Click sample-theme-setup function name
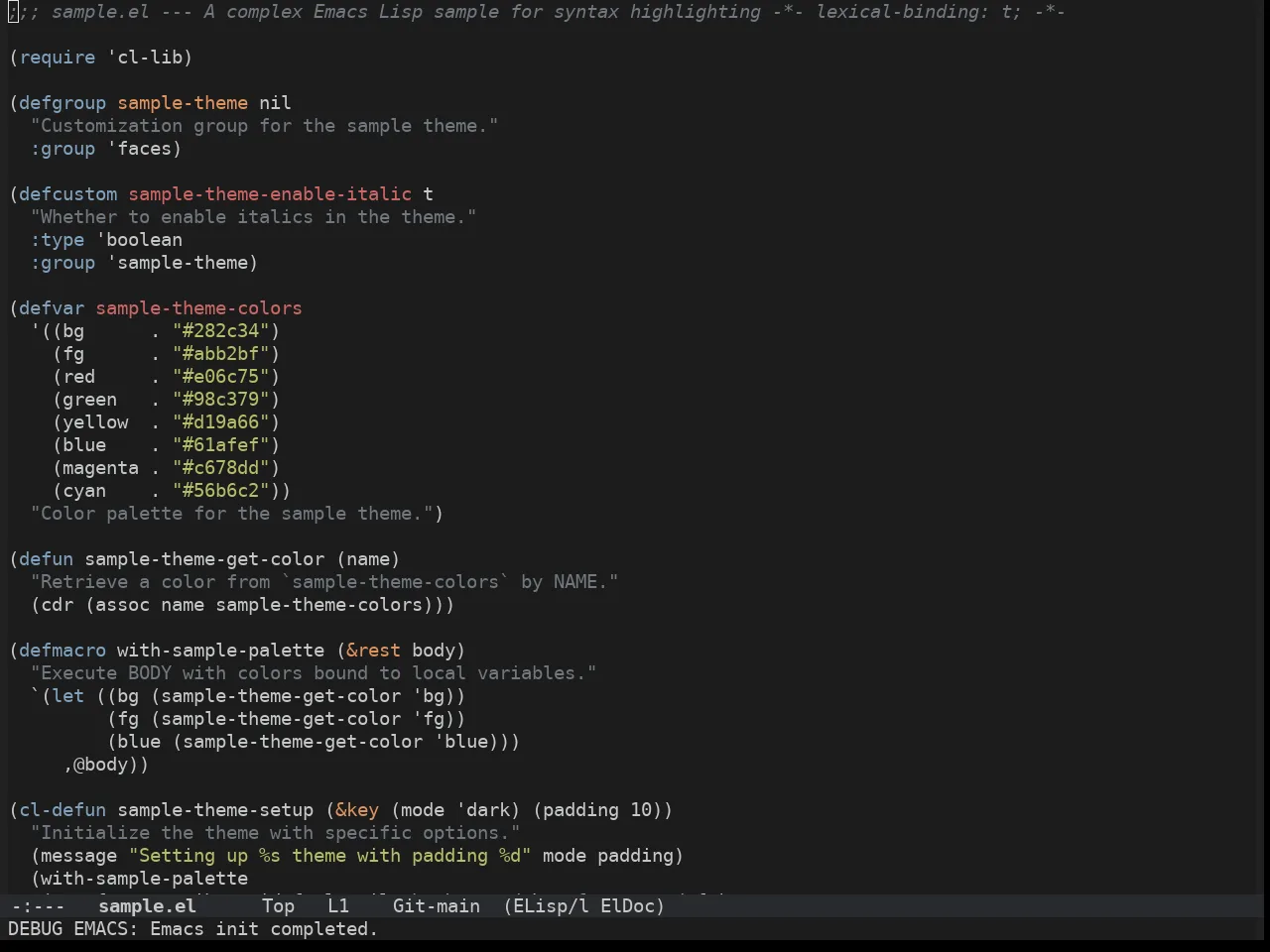 click(215, 810)
